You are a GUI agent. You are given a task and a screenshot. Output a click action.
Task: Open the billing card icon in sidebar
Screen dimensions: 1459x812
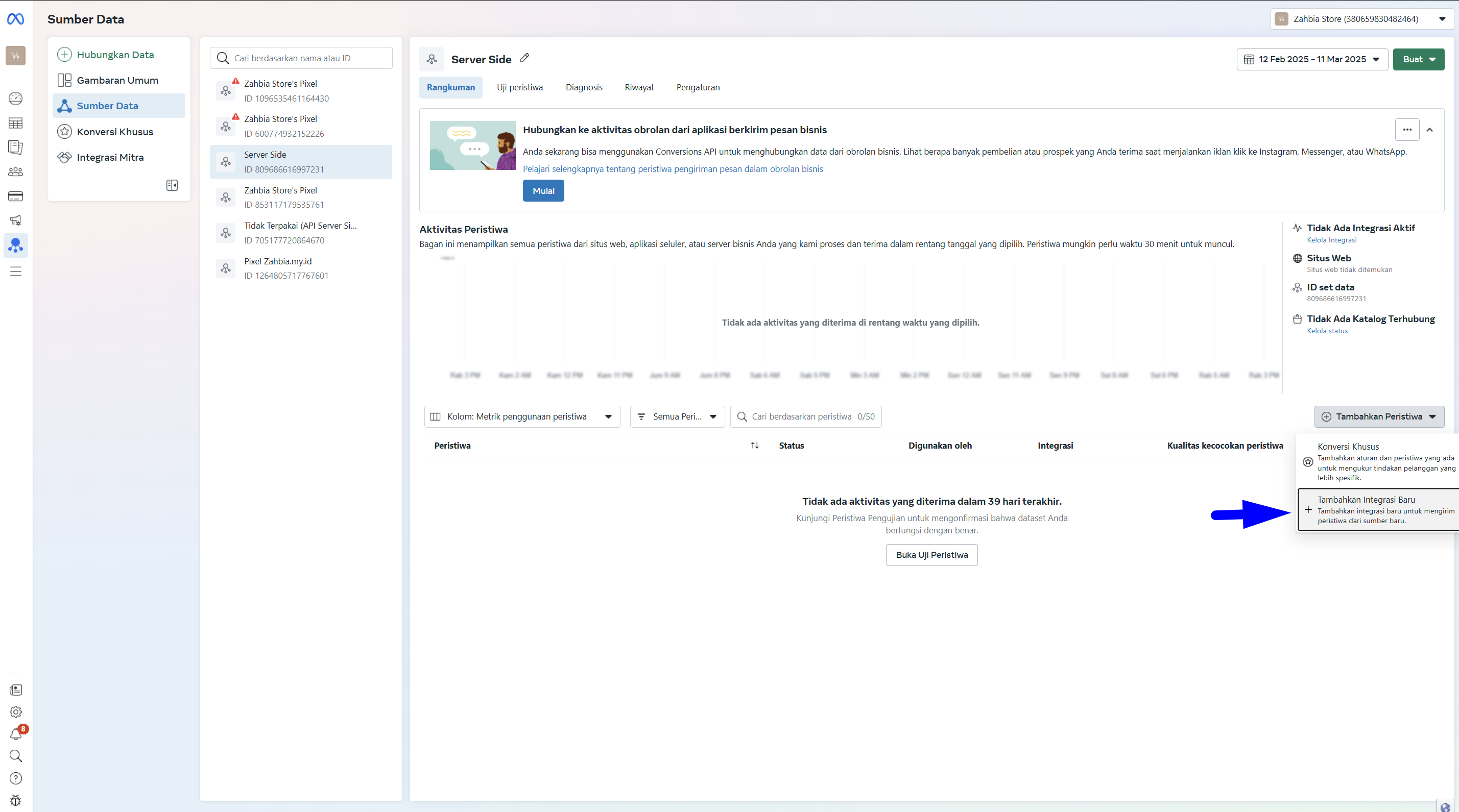coord(15,196)
